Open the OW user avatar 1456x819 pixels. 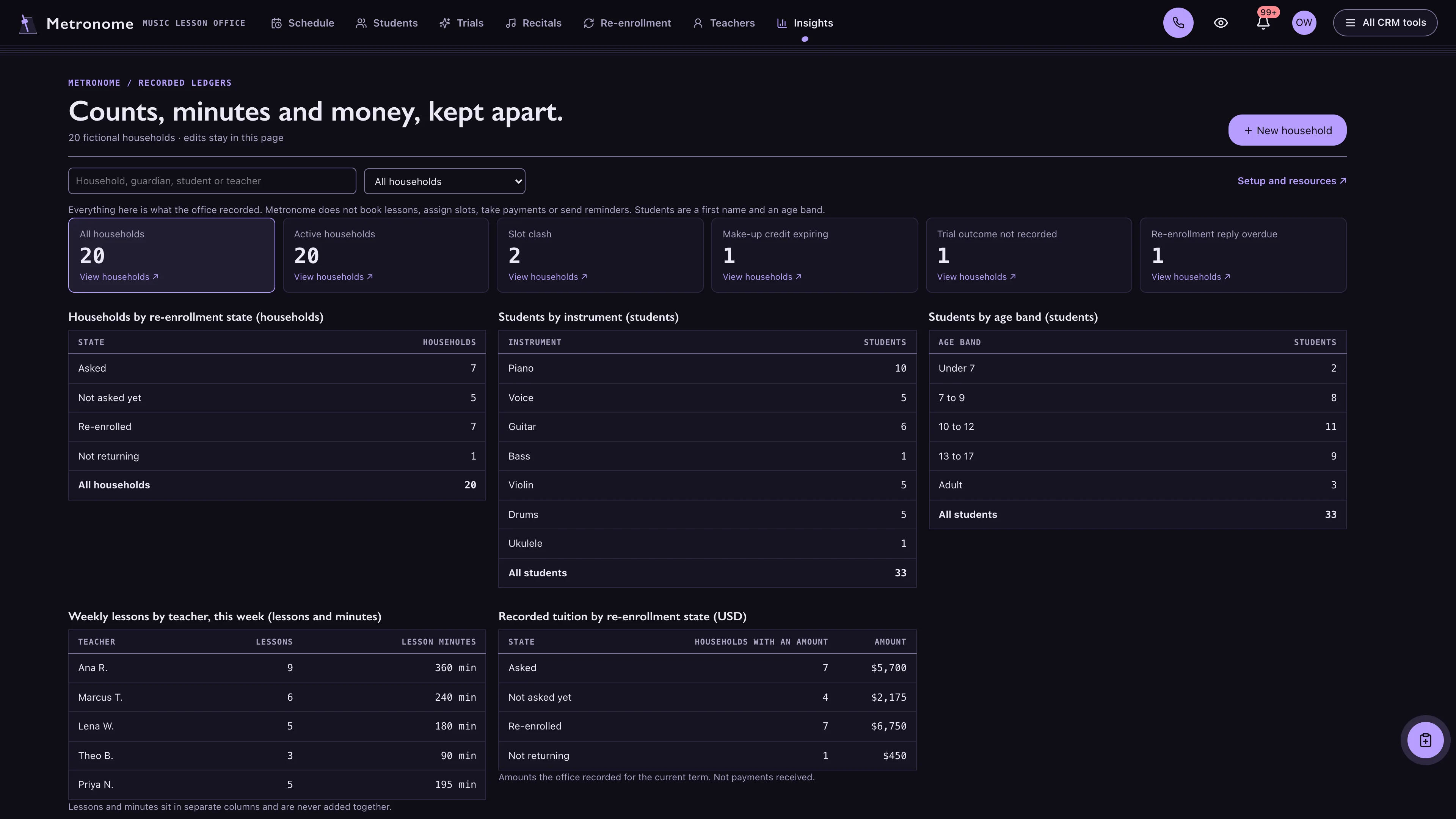click(1304, 23)
